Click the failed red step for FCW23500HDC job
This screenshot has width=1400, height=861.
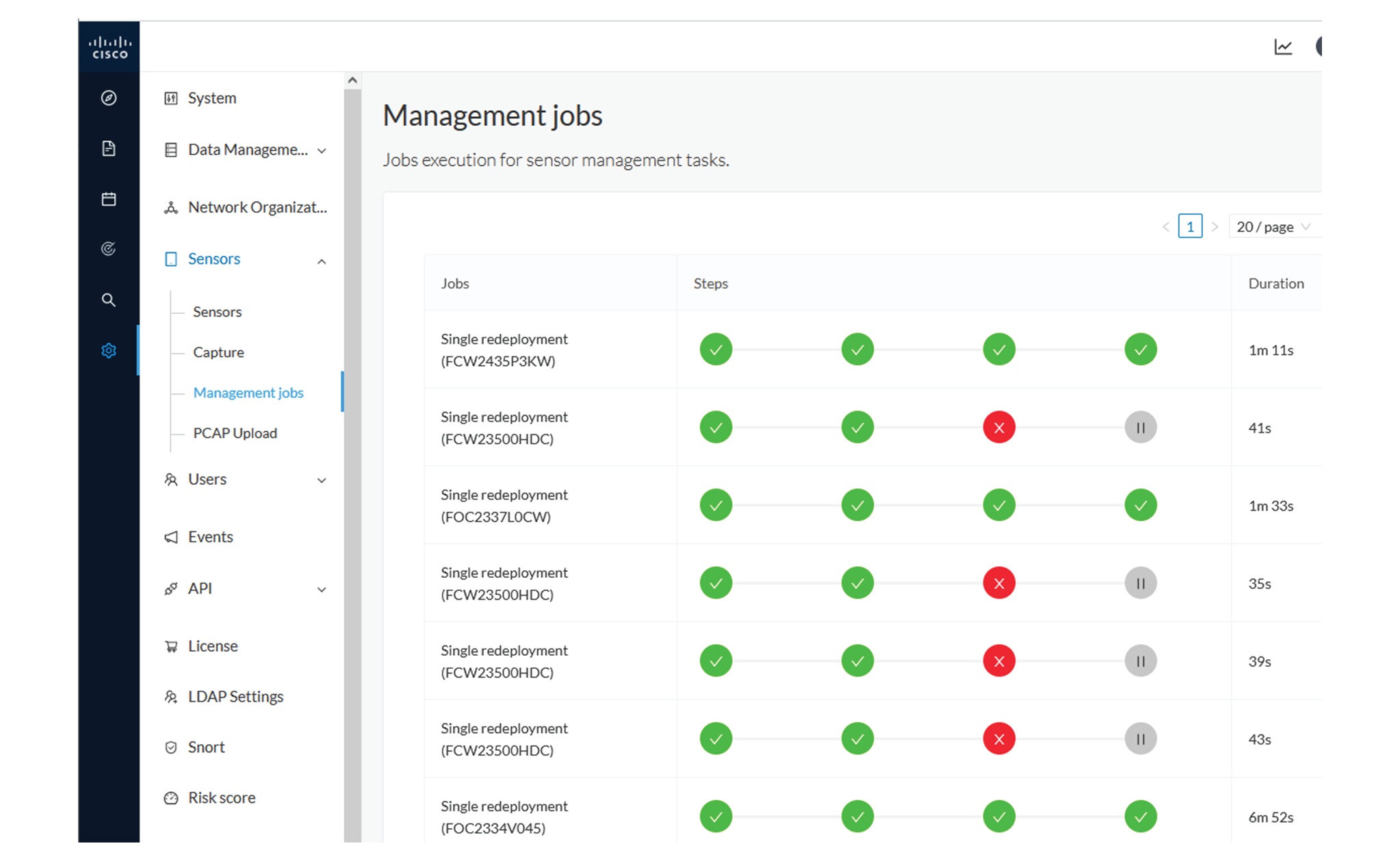coord(999,427)
